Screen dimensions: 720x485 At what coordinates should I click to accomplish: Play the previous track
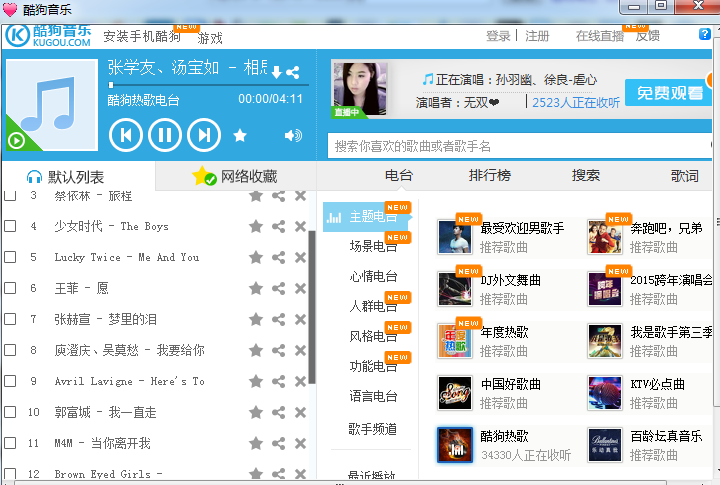tap(126, 135)
